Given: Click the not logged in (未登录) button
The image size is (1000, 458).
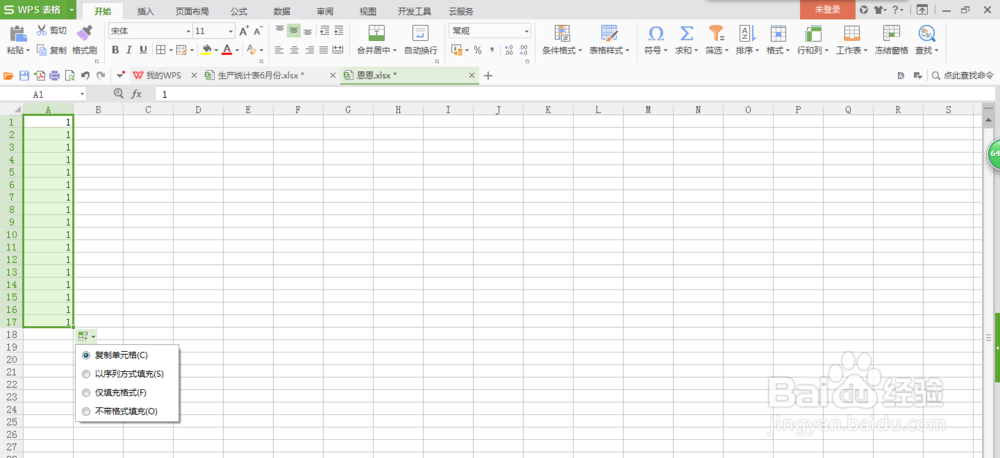Looking at the screenshot, I should point(827,10).
